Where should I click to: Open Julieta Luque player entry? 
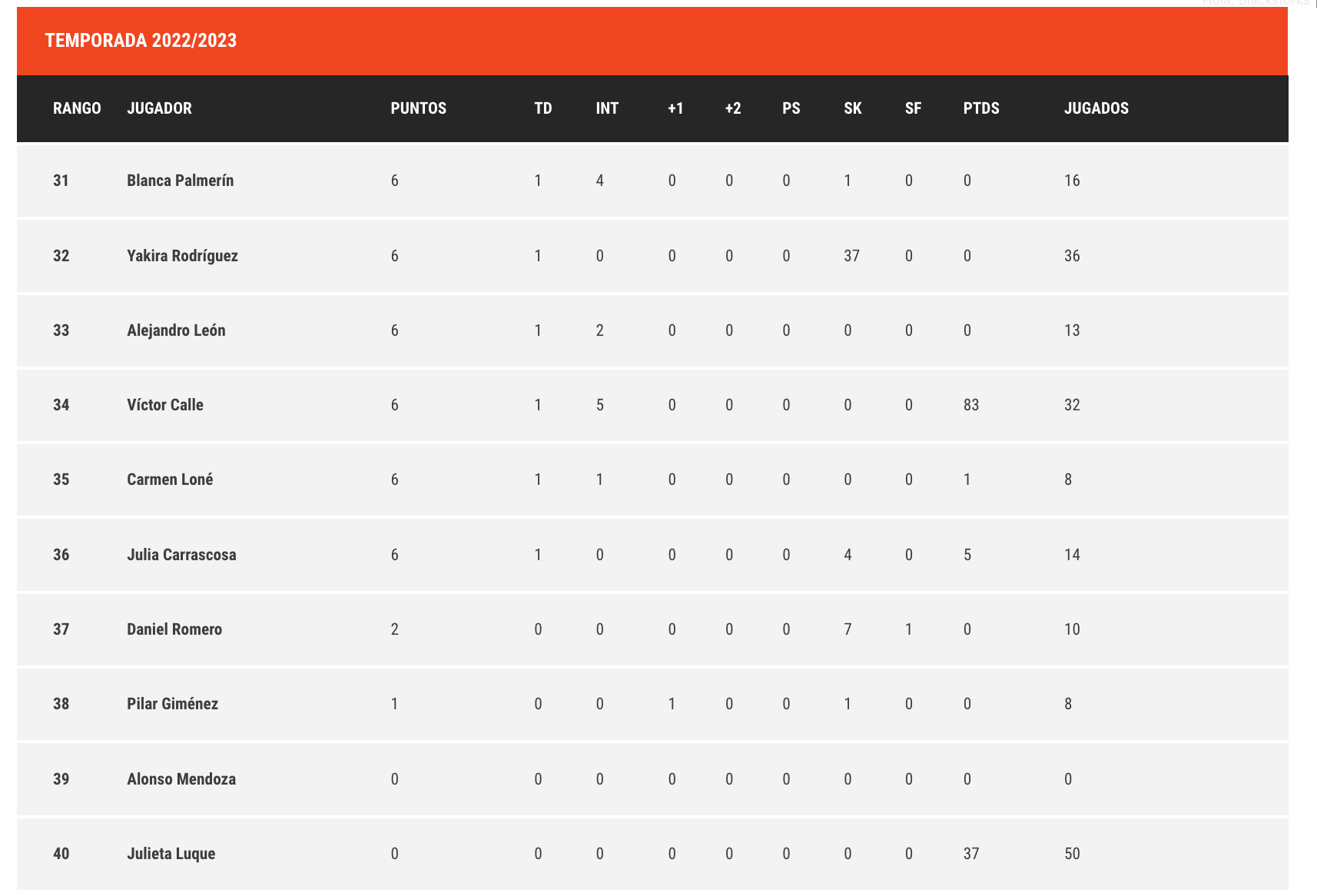point(171,854)
